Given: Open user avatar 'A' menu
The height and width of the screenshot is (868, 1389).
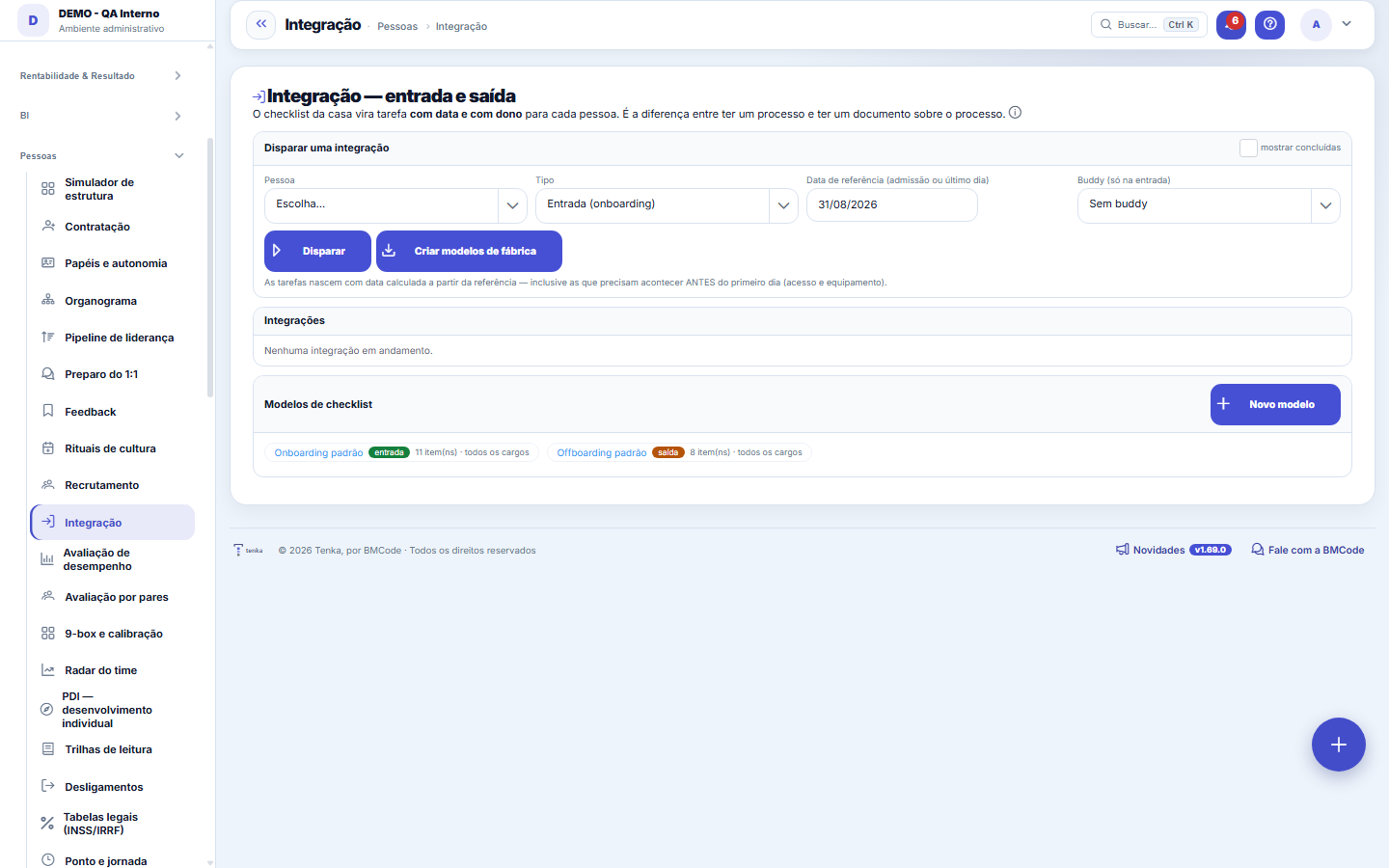Looking at the screenshot, I should pyautogui.click(x=1316, y=24).
